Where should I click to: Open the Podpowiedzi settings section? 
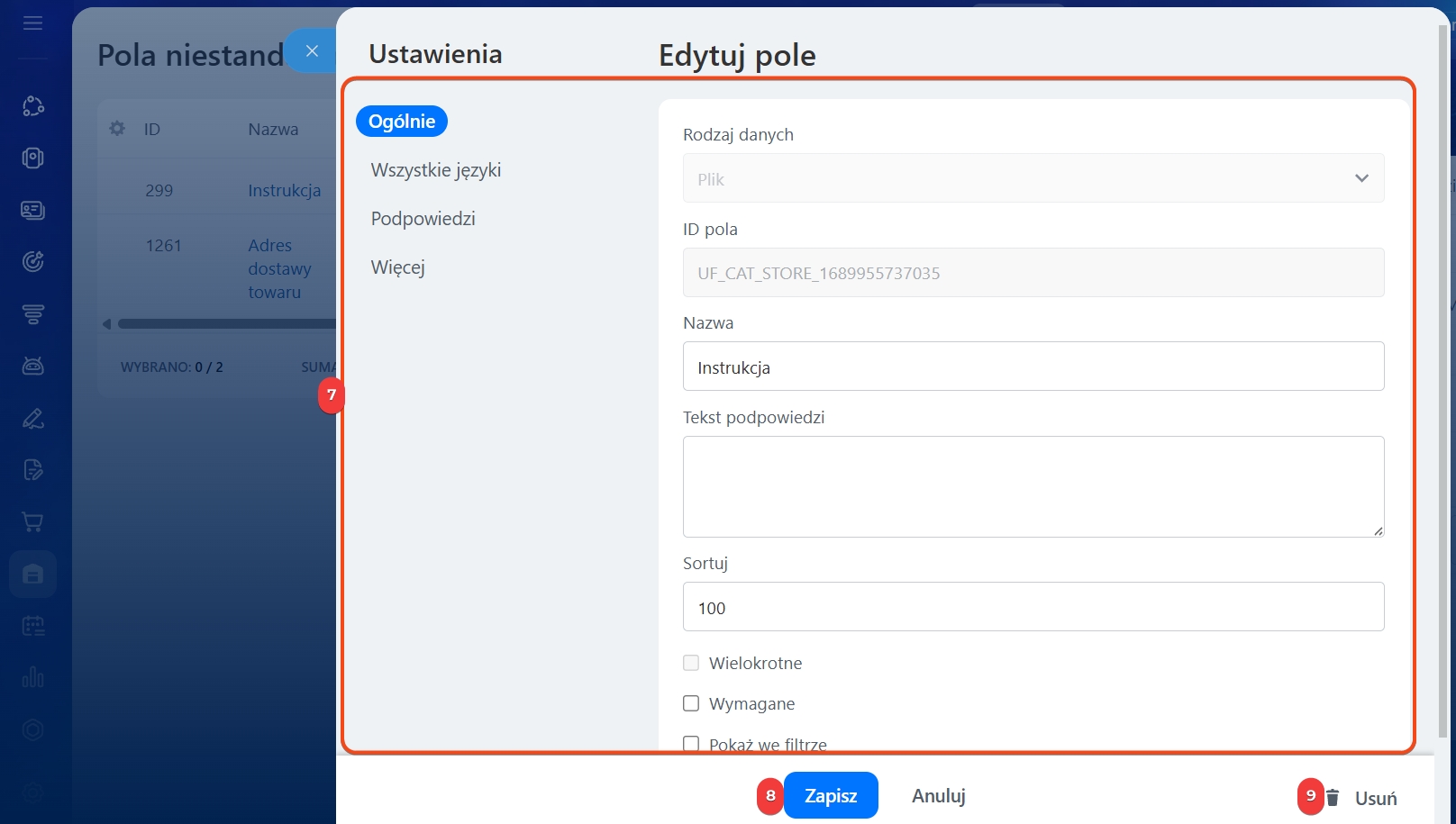[423, 219]
